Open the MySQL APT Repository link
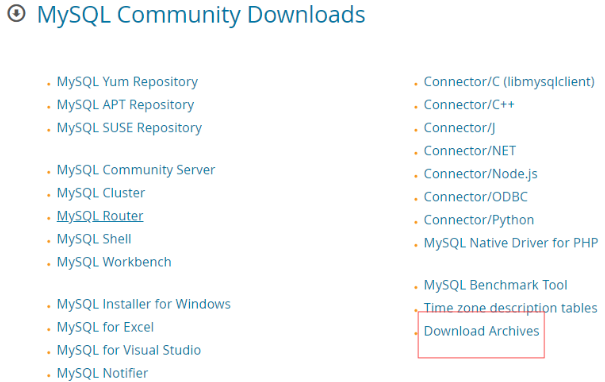605x382 pixels. coord(125,105)
